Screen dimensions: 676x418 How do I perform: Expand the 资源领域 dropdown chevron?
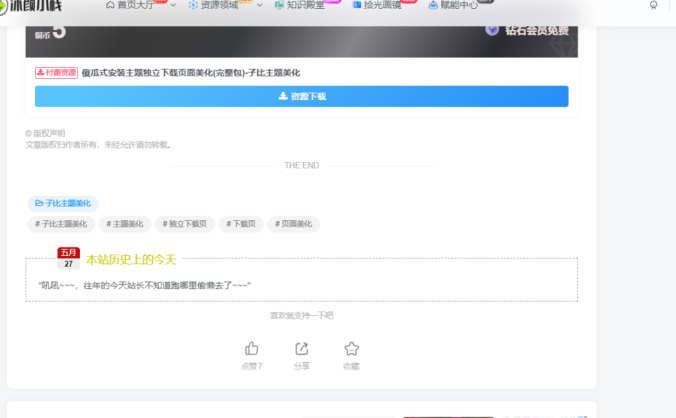point(260,5)
